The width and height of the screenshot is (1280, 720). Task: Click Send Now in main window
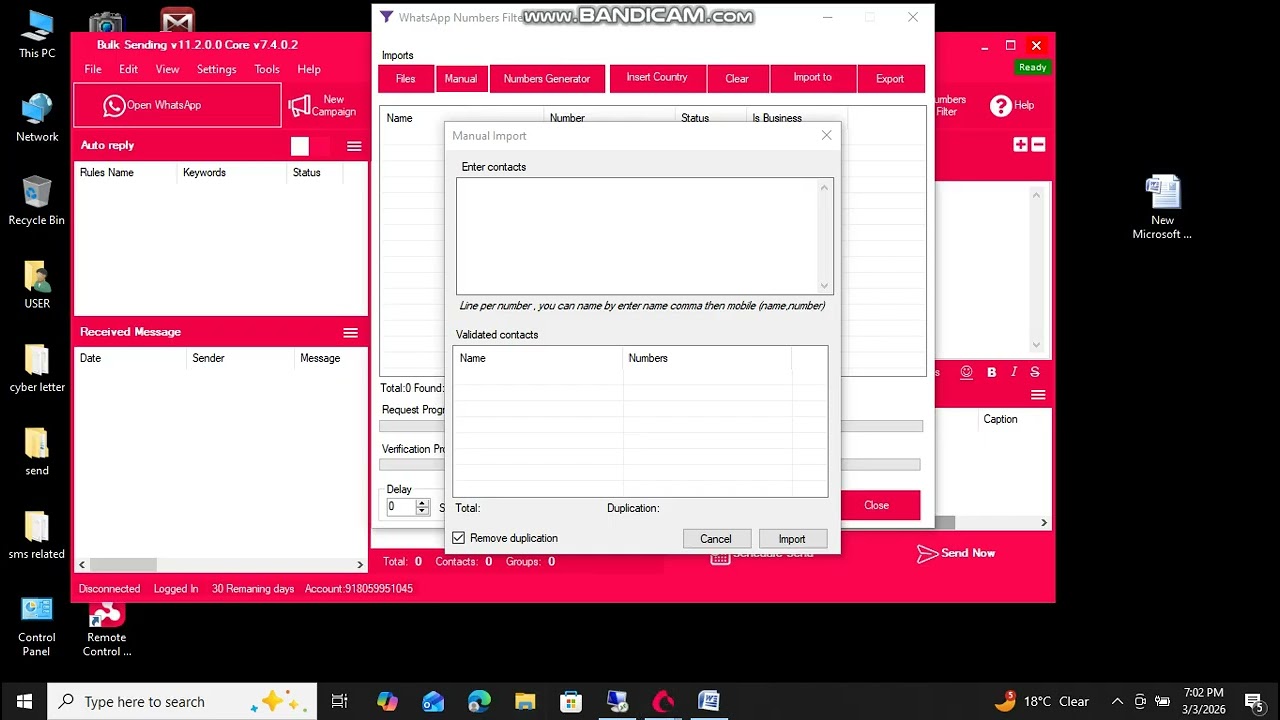pos(956,553)
